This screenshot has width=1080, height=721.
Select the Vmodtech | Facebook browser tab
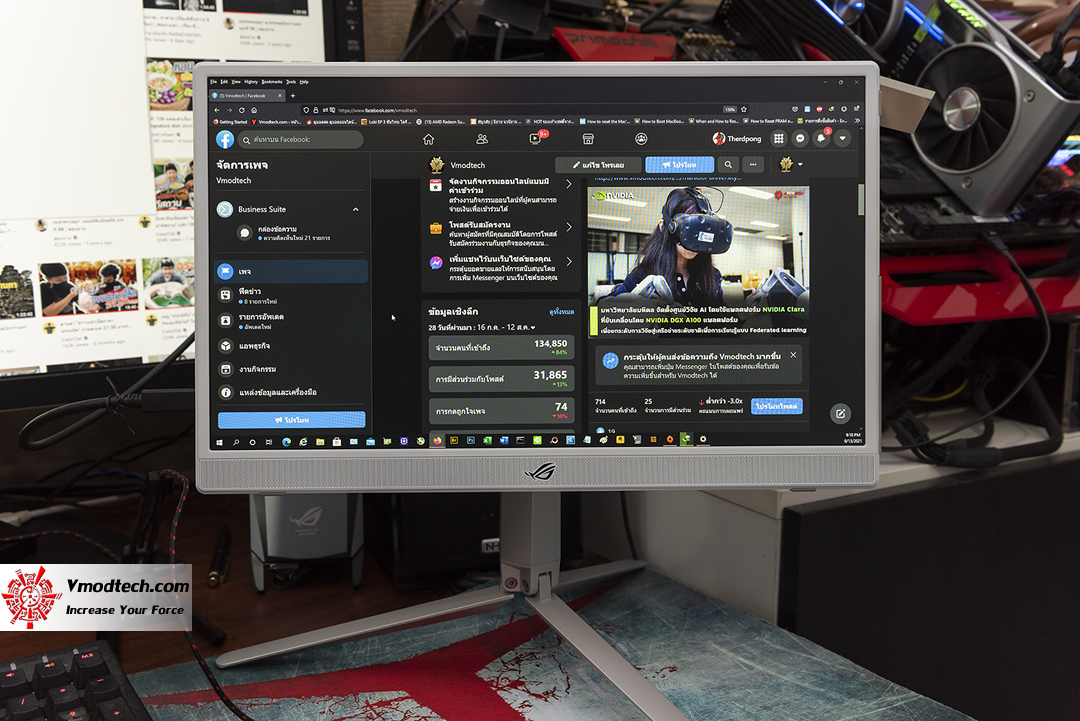(x=247, y=96)
